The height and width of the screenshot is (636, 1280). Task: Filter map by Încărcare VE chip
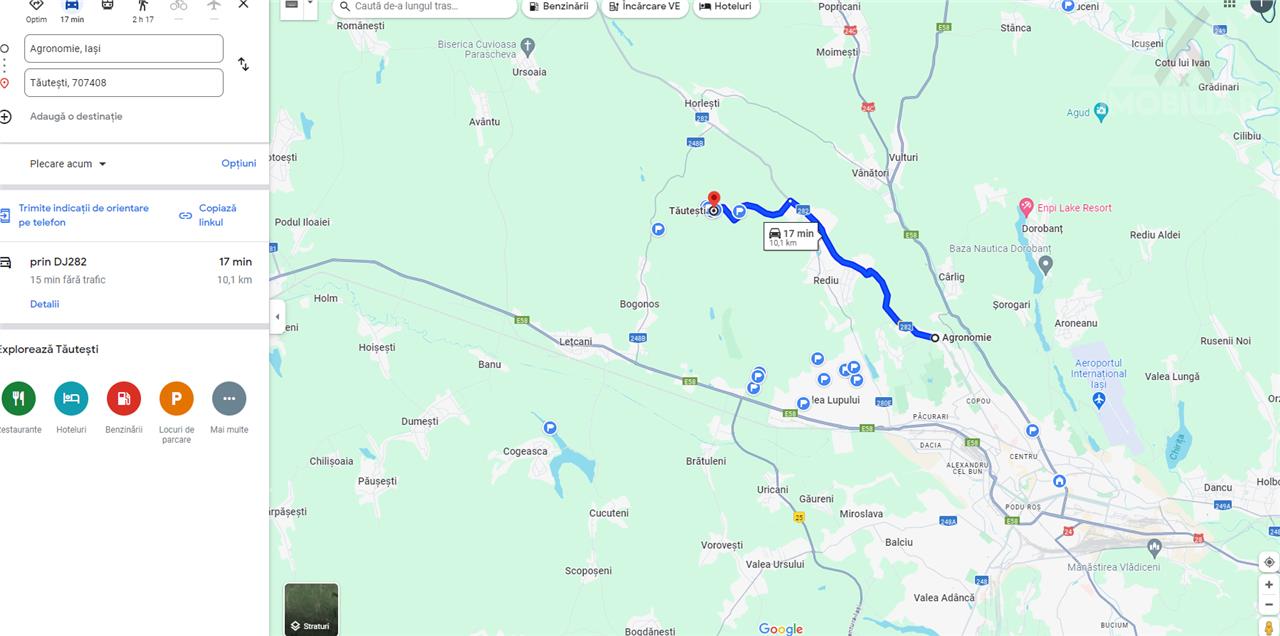(644, 7)
